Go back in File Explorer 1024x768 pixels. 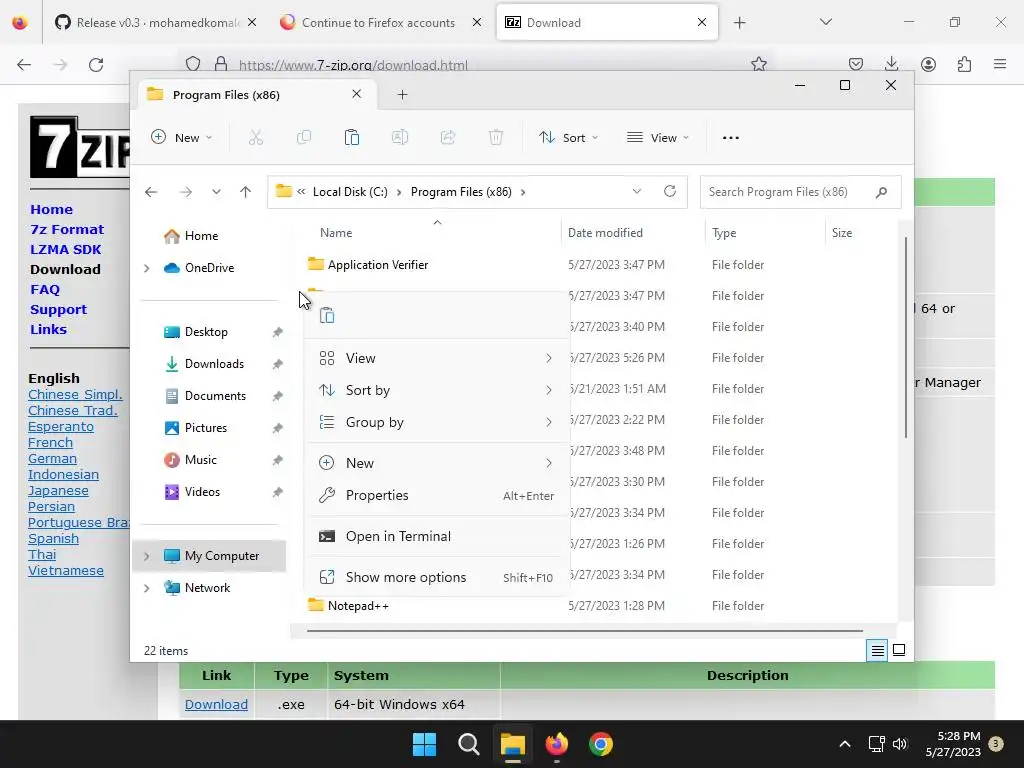pyautogui.click(x=151, y=192)
